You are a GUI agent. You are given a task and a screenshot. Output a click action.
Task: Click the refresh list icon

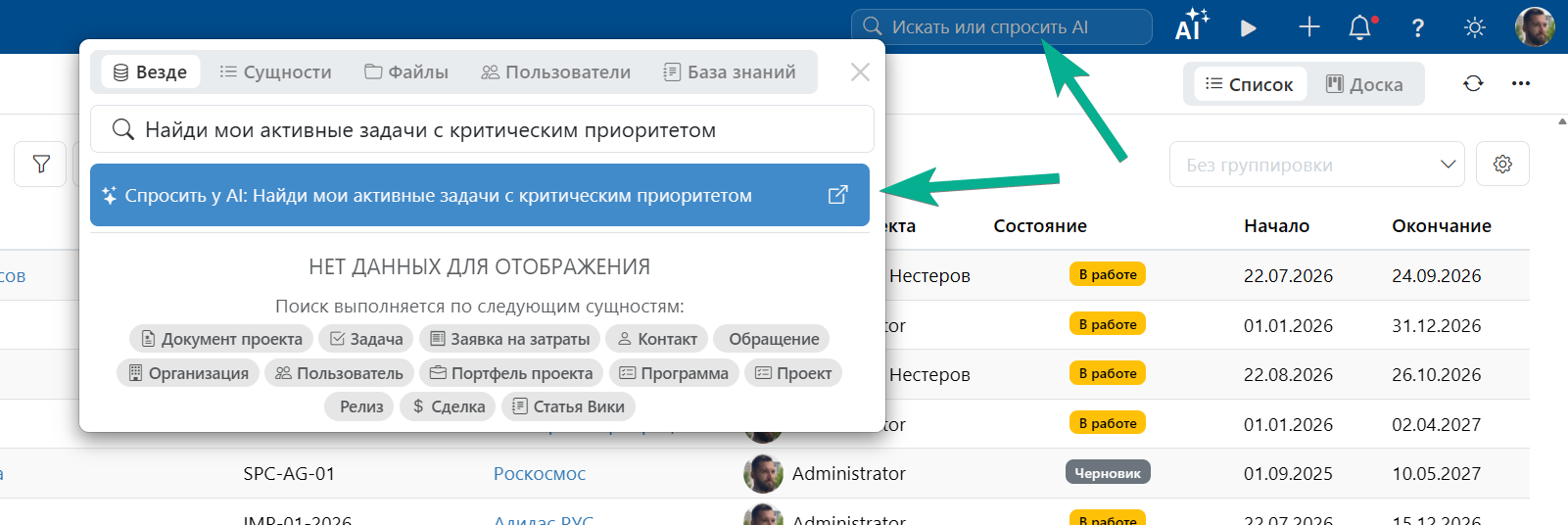point(1473,83)
